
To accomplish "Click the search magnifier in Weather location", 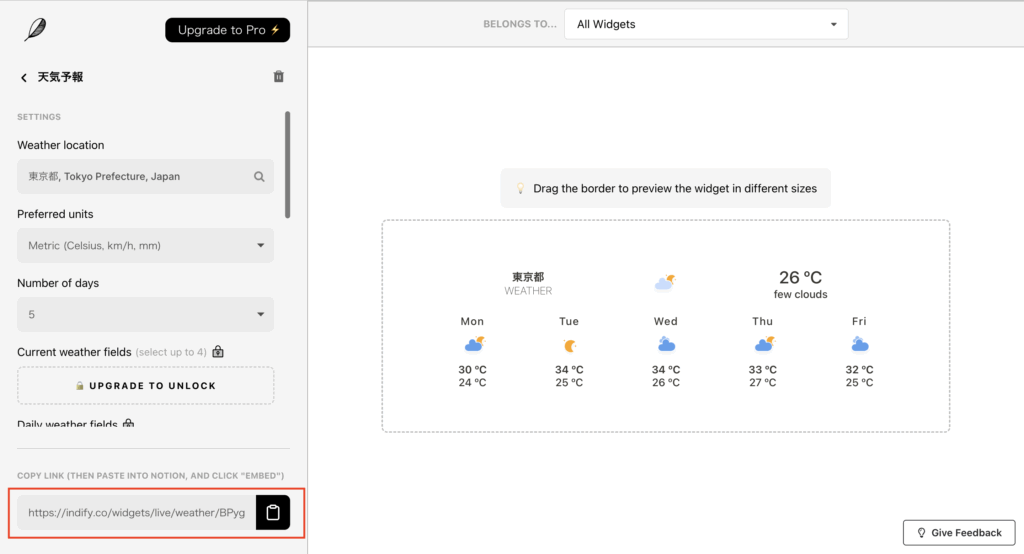I will coord(259,177).
